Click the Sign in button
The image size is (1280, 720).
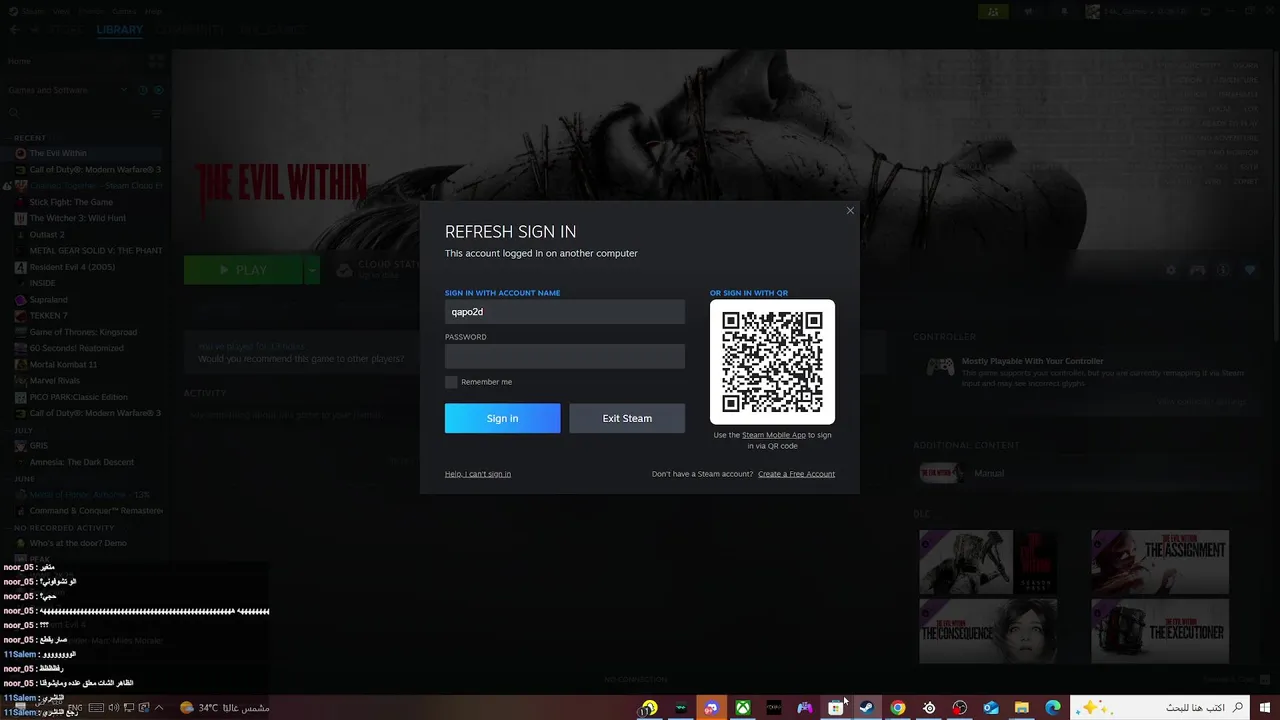coord(502,418)
